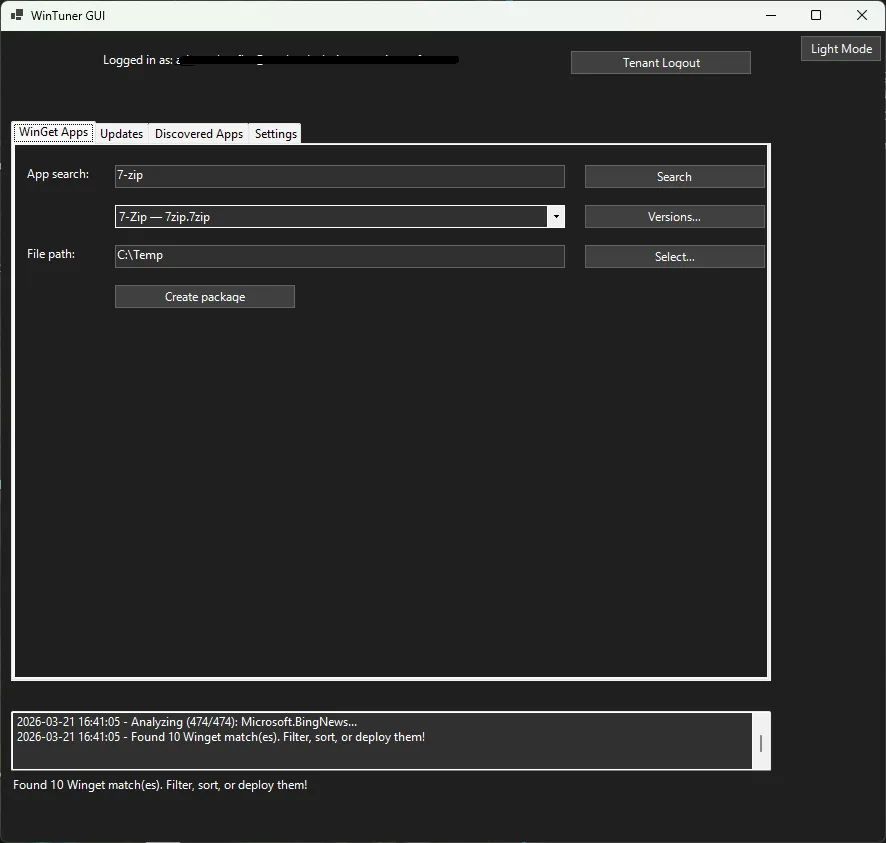This screenshot has height=843, width=886.
Task: Click the Create package button
Action: coord(205,297)
